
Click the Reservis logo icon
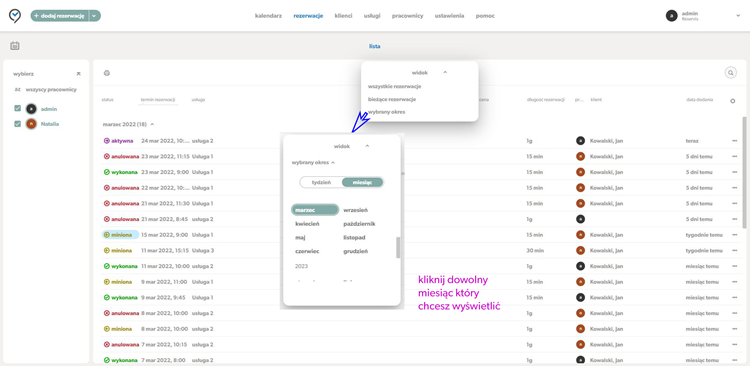(15, 16)
